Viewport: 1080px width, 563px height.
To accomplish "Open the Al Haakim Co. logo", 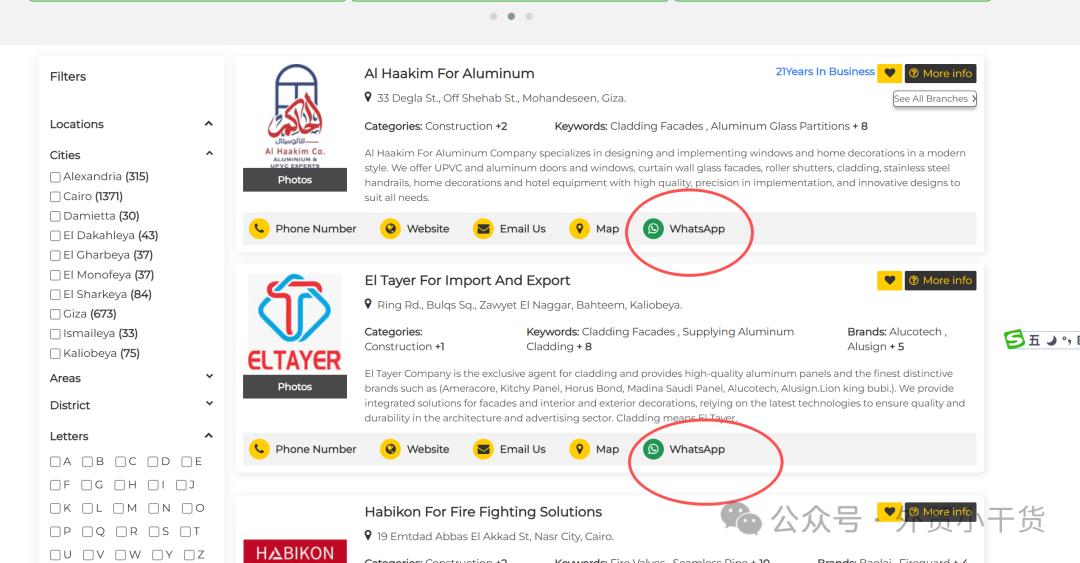I will pos(295,116).
